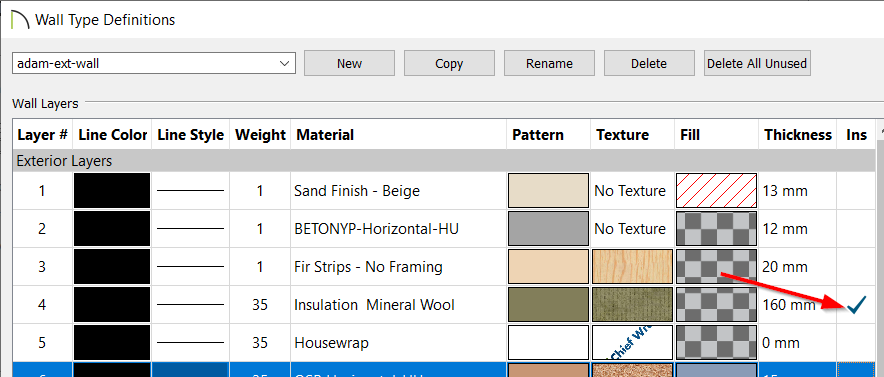The image size is (884, 377).
Task: Select line color swatch for layer 3
Action: coord(112,267)
